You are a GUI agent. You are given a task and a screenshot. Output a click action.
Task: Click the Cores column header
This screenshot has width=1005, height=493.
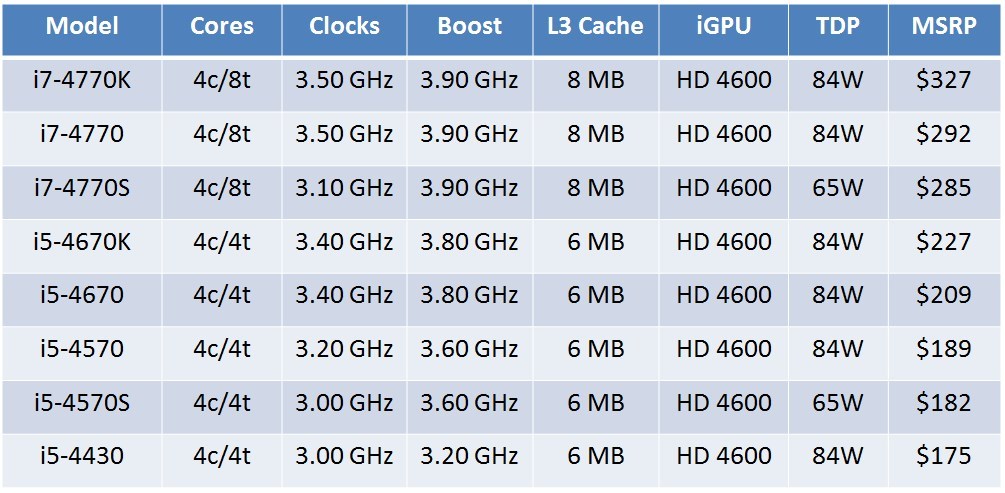coord(221,26)
